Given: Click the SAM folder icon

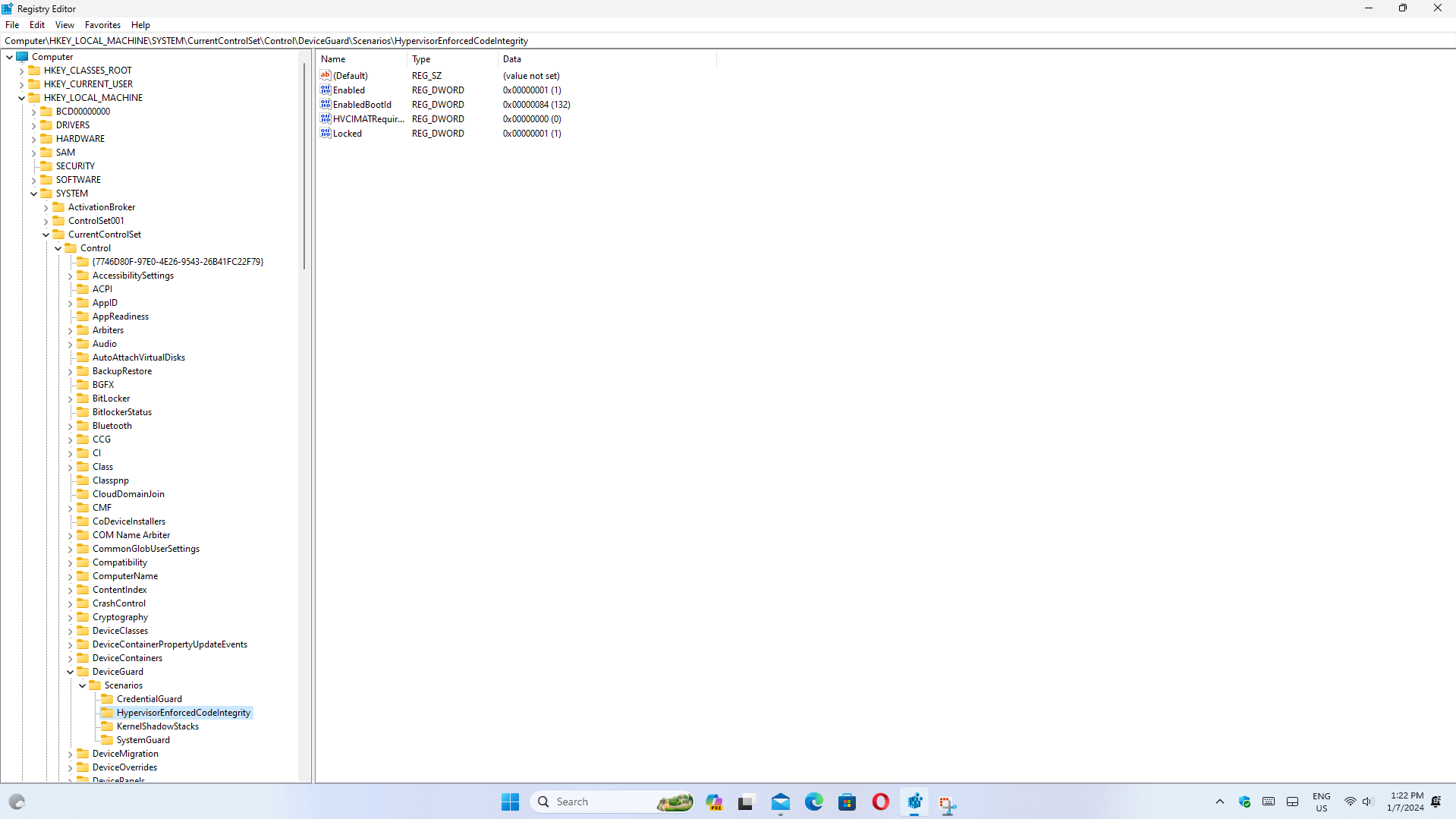Looking at the screenshot, I should (x=46, y=153).
